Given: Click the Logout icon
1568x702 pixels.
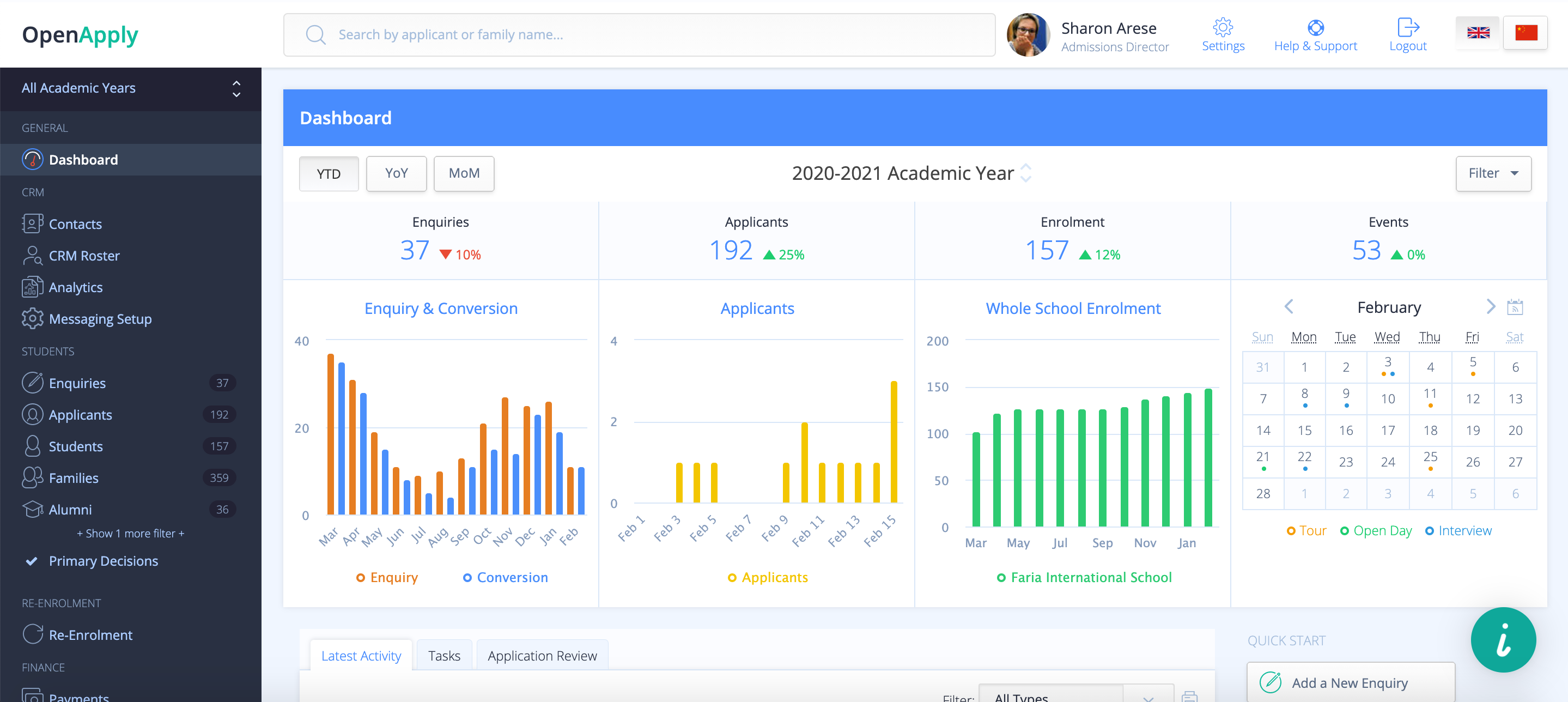Looking at the screenshot, I should click(1407, 27).
